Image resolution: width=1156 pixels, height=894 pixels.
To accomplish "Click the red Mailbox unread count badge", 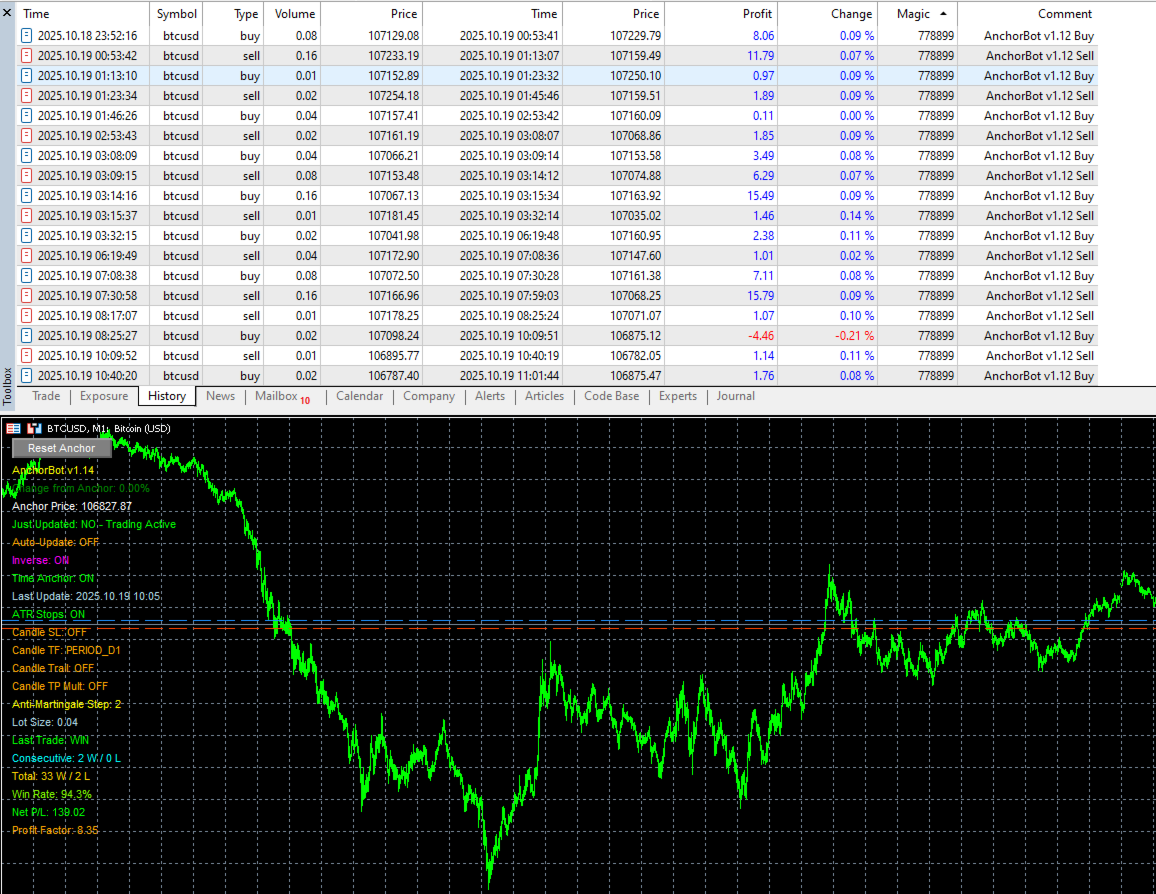I will point(305,400).
